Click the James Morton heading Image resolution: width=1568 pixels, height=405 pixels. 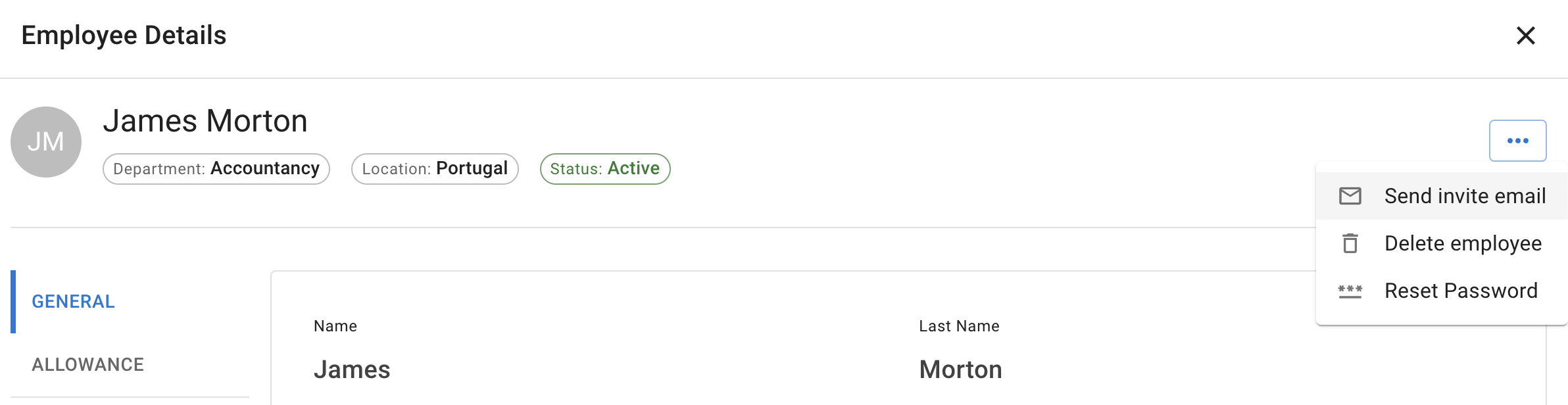point(205,121)
